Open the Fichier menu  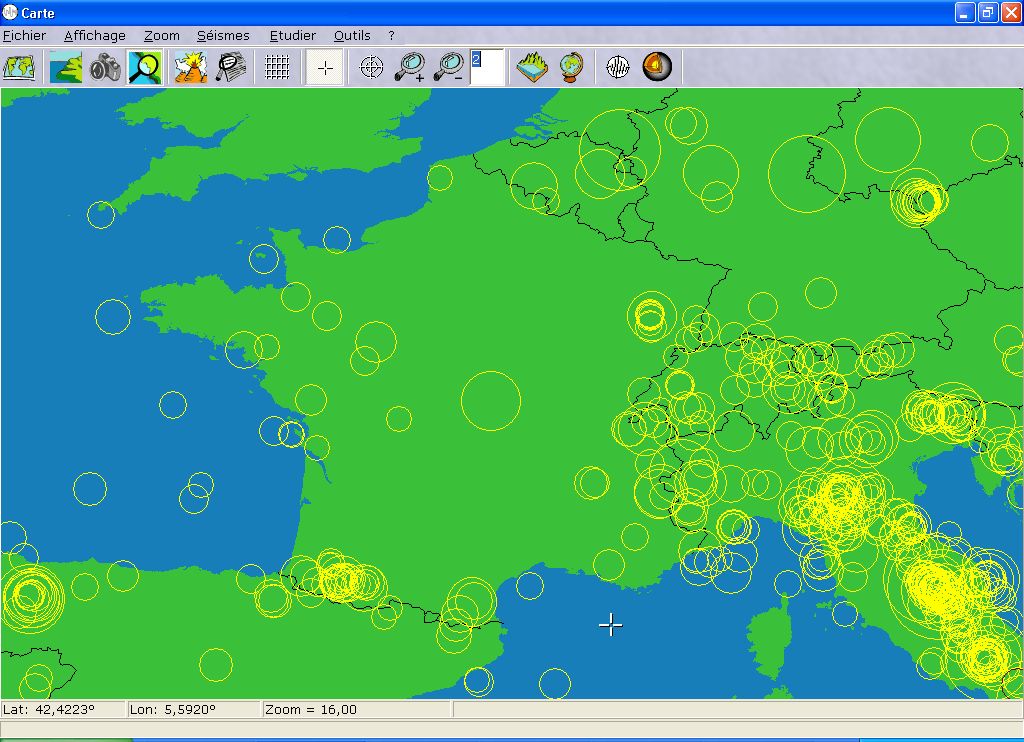(24, 36)
